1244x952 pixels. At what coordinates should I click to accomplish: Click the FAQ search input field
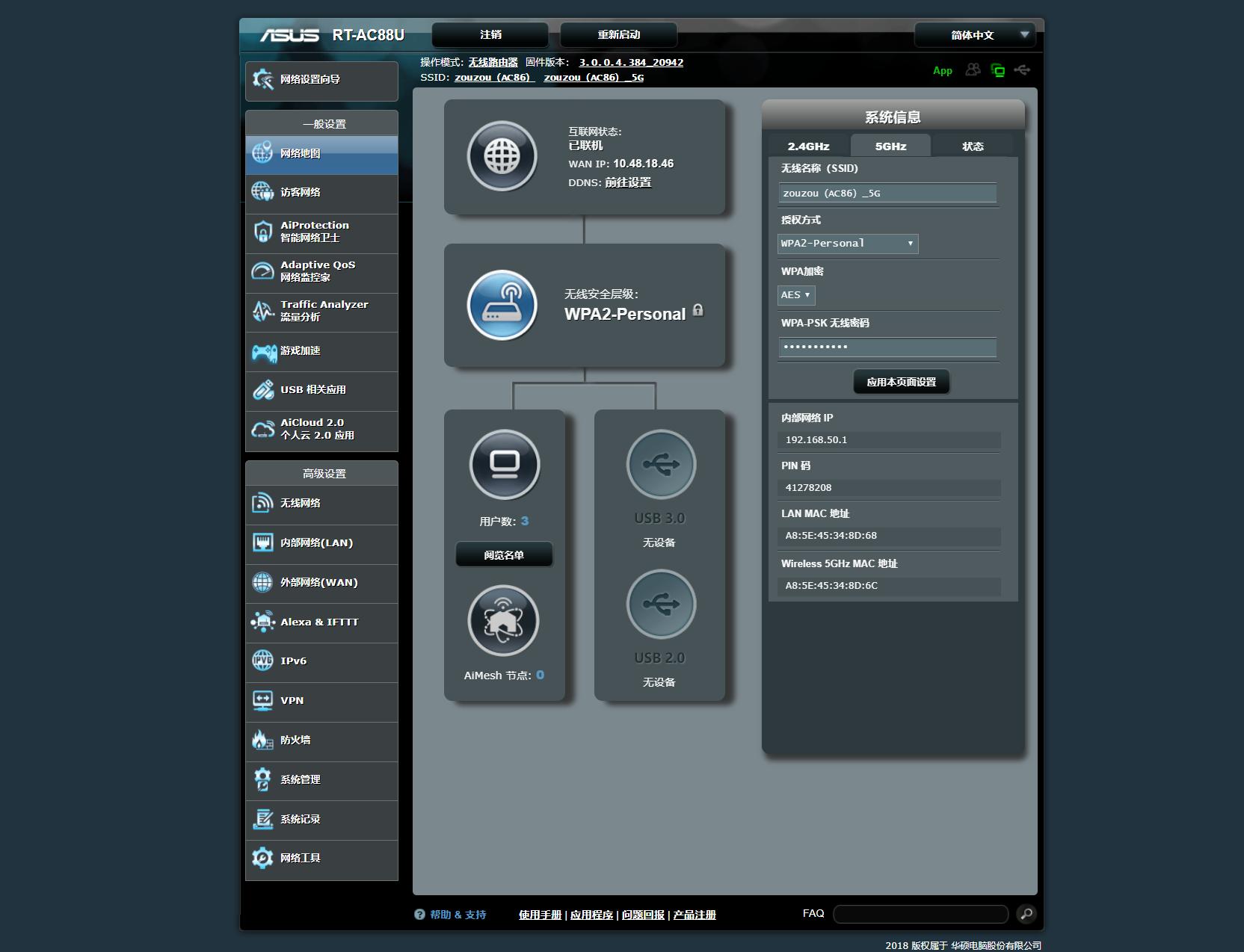point(921,914)
